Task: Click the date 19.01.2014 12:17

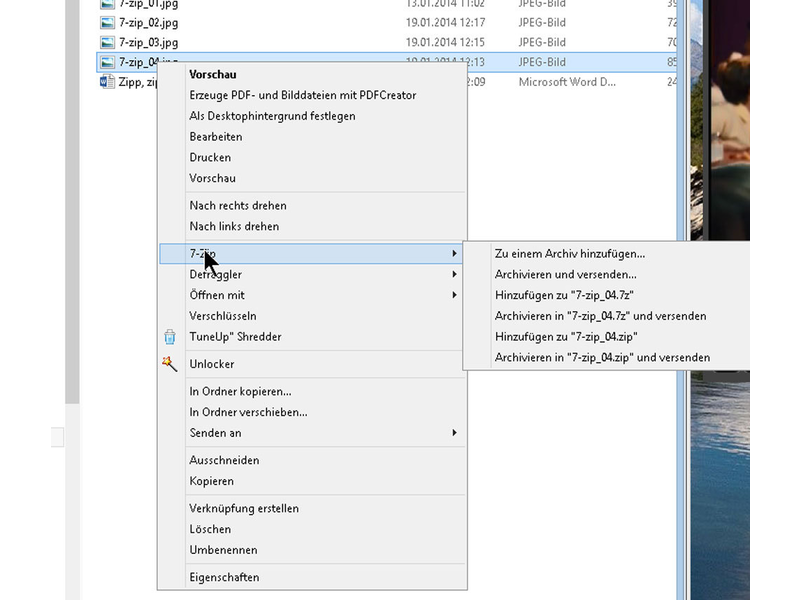Action: [x=445, y=22]
